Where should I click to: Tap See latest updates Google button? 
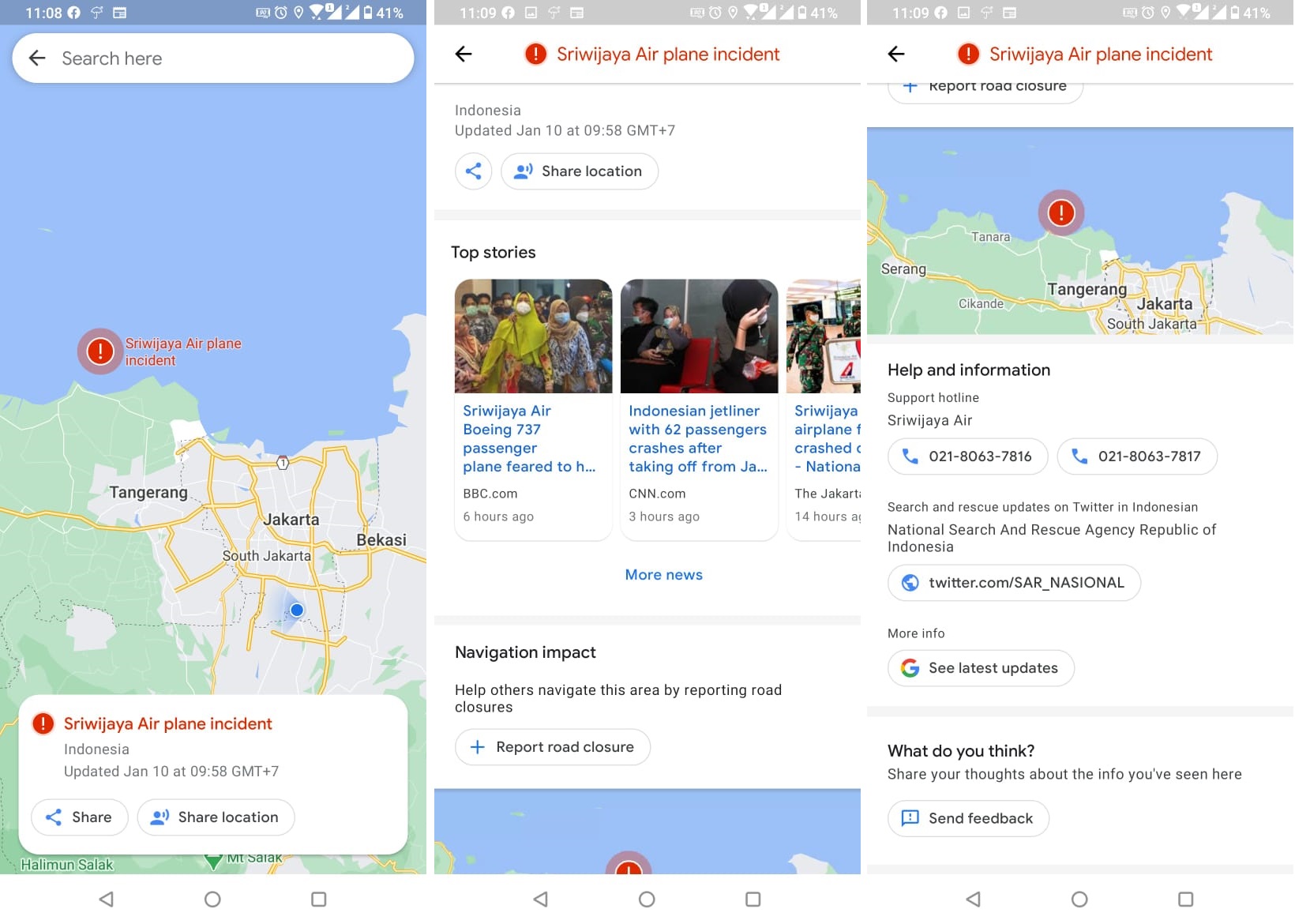pos(981,668)
